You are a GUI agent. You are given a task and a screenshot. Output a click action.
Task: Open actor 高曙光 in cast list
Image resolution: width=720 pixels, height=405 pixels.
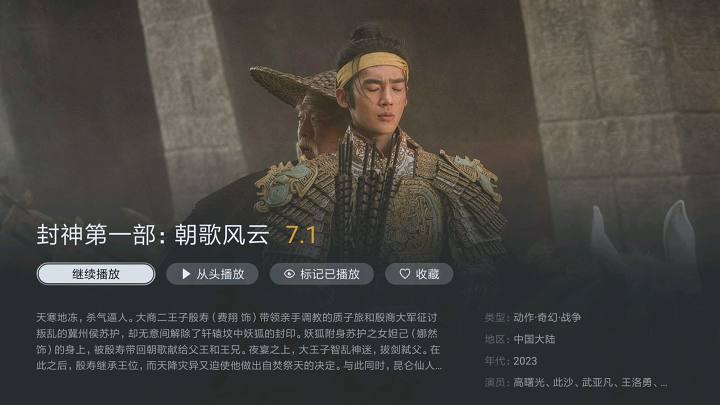[529, 382]
